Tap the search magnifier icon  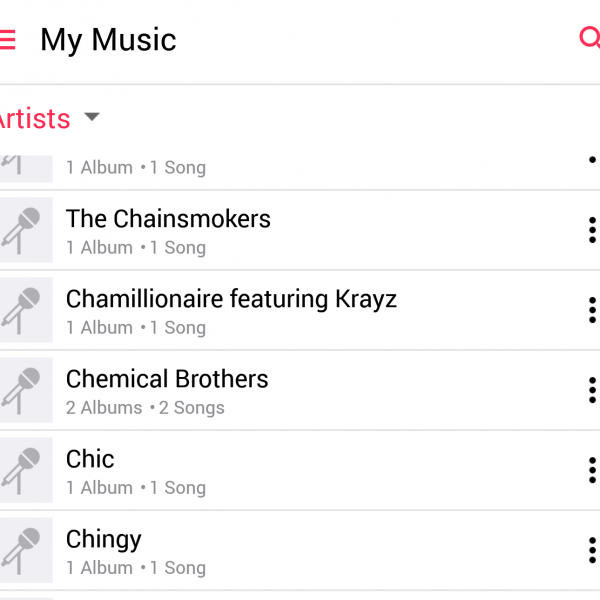tap(590, 39)
